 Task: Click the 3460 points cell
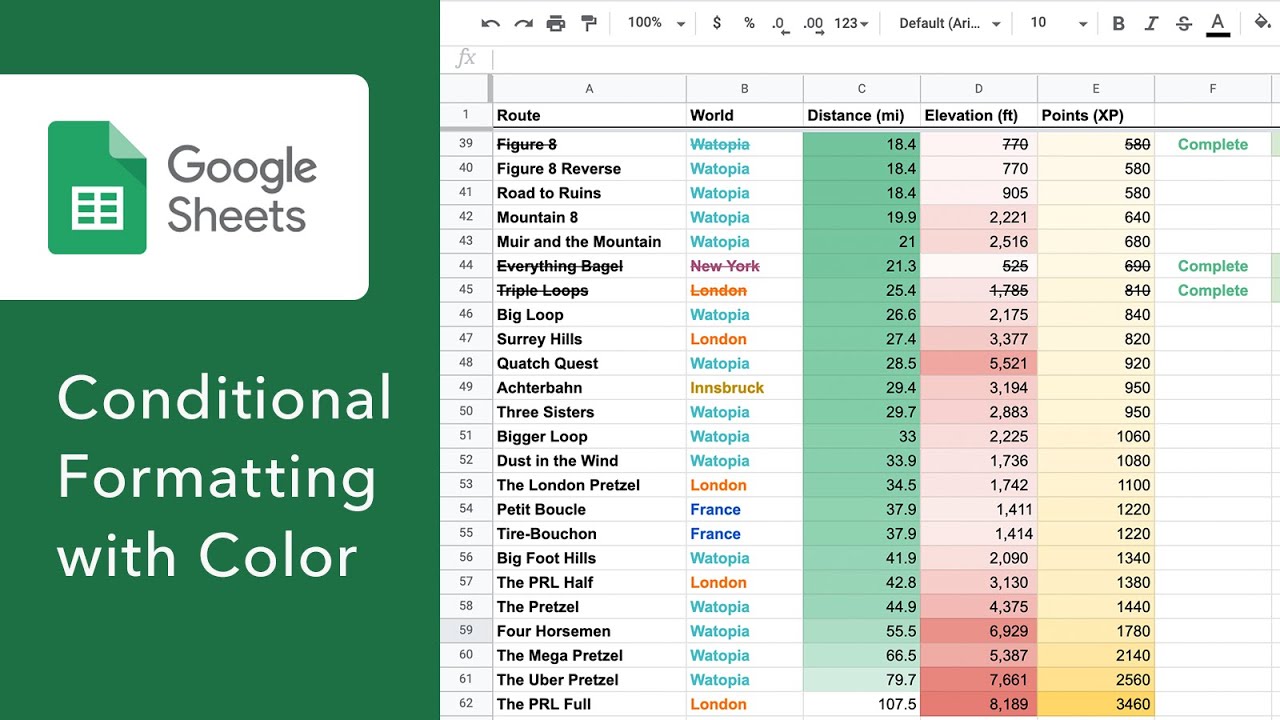pos(1096,704)
